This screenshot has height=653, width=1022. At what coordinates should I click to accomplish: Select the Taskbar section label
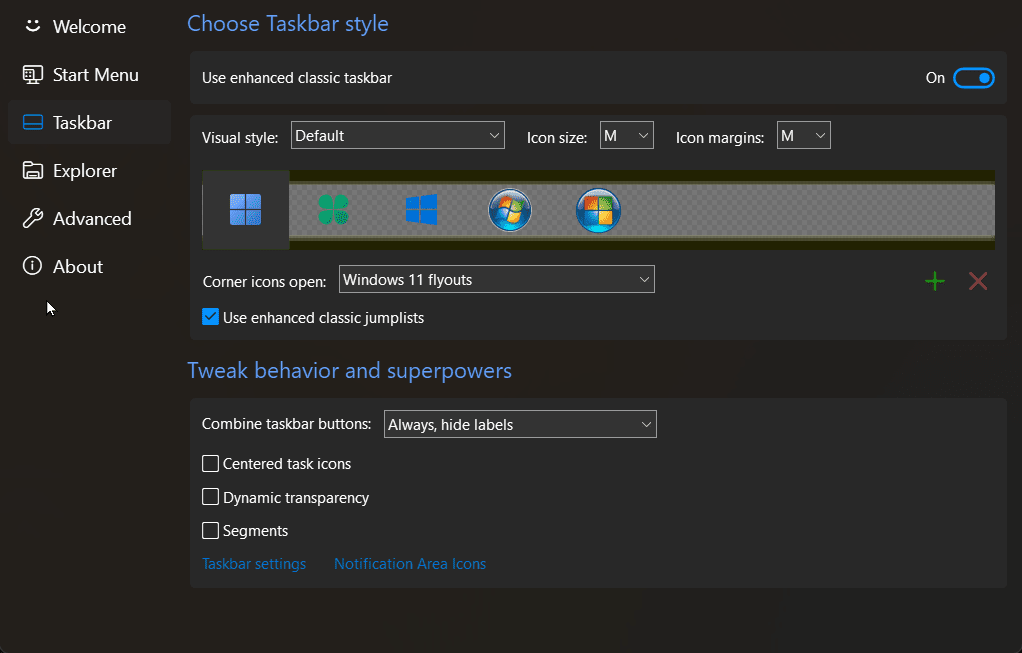[x=82, y=123]
